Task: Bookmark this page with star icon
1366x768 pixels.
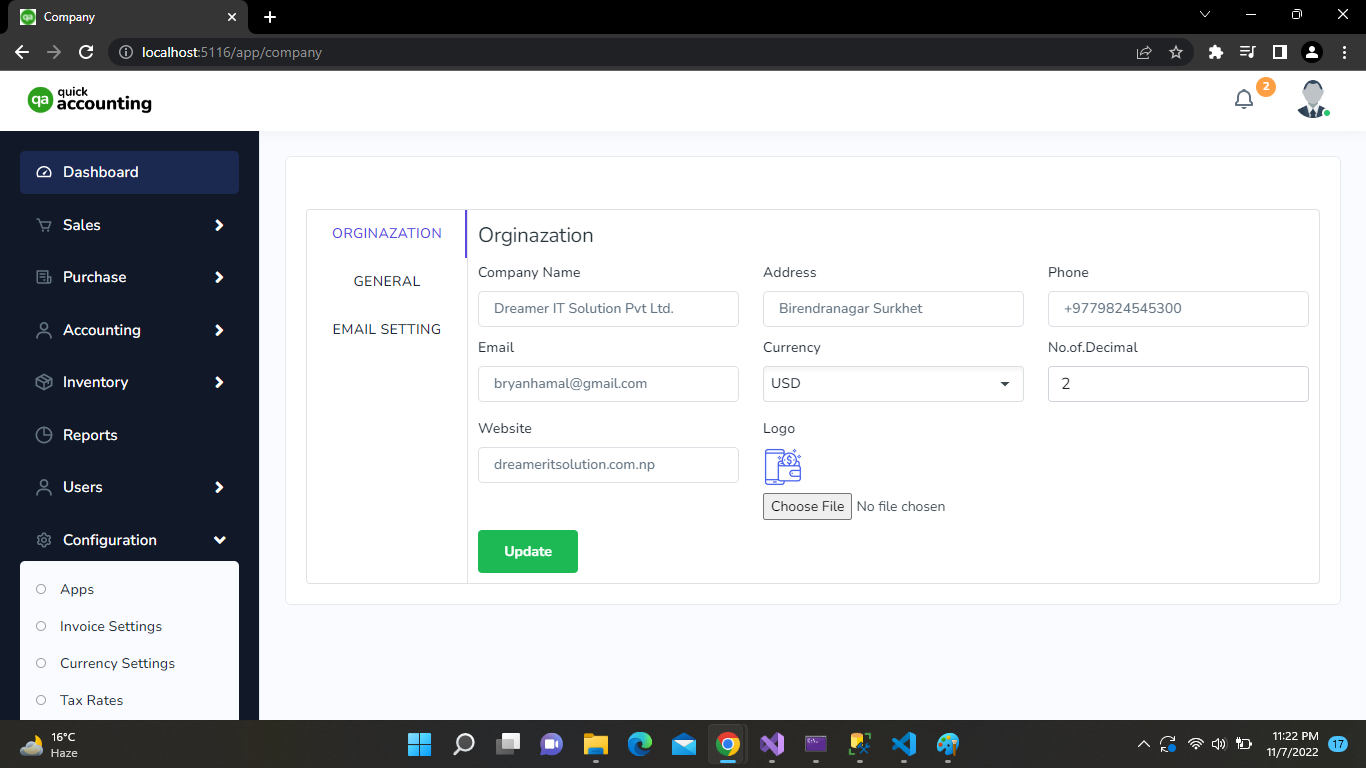Action: coord(1176,52)
